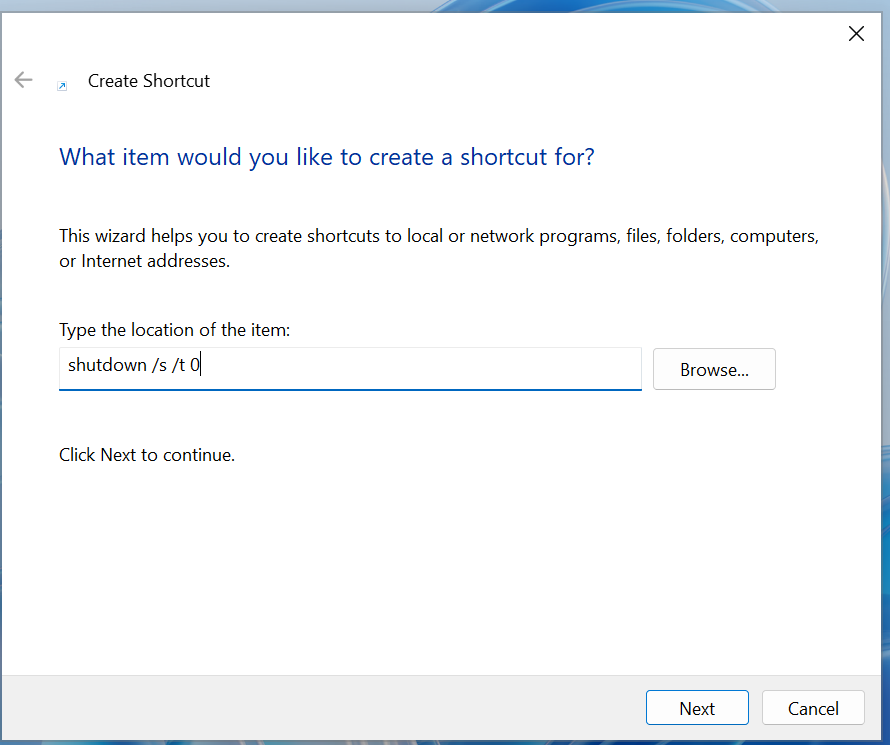Click the Create Shortcut wizard icon
This screenshot has width=890, height=745.
point(62,86)
